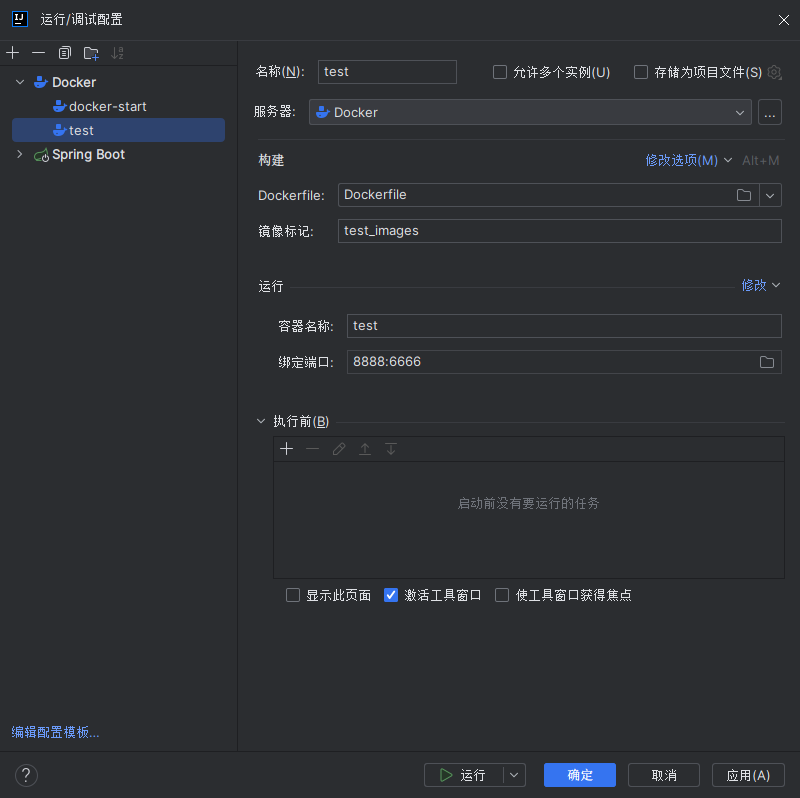Click the new folder icon in sidebar toolbar

coord(91,53)
